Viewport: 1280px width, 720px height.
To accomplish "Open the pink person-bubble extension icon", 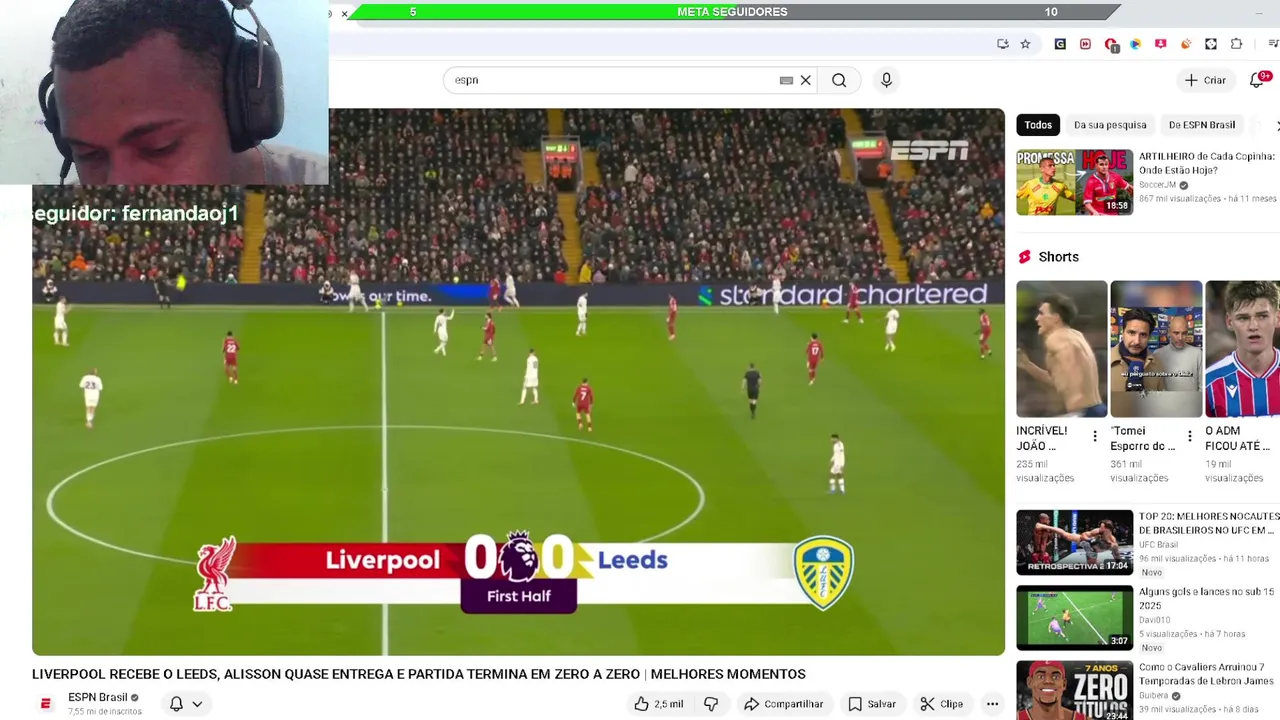I will 1160,44.
